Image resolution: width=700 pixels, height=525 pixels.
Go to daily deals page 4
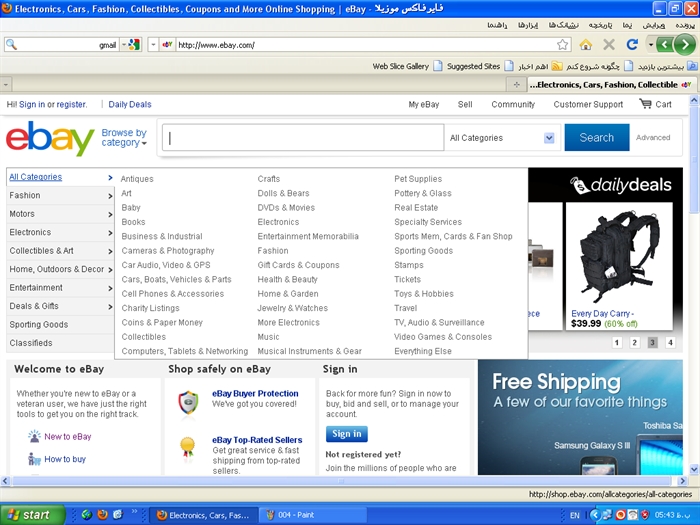(670, 342)
